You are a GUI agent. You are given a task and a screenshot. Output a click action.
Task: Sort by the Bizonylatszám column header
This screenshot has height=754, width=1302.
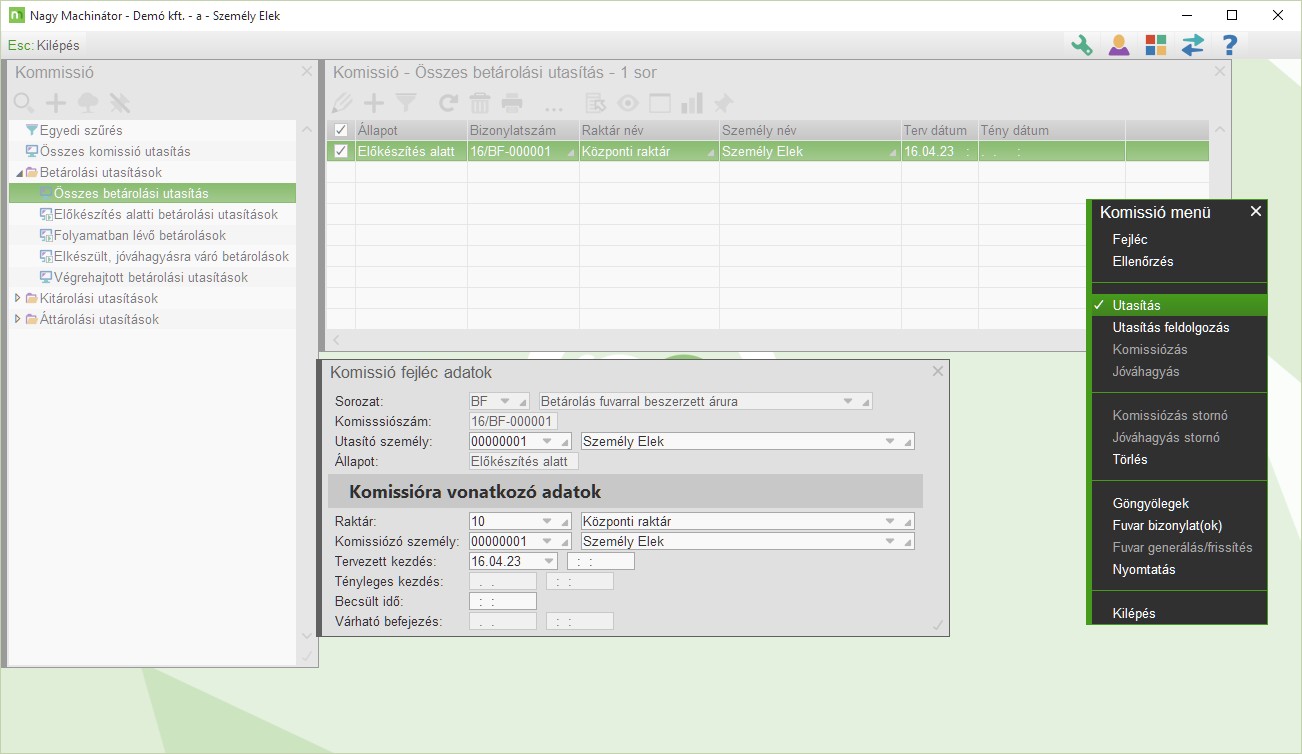click(522, 130)
